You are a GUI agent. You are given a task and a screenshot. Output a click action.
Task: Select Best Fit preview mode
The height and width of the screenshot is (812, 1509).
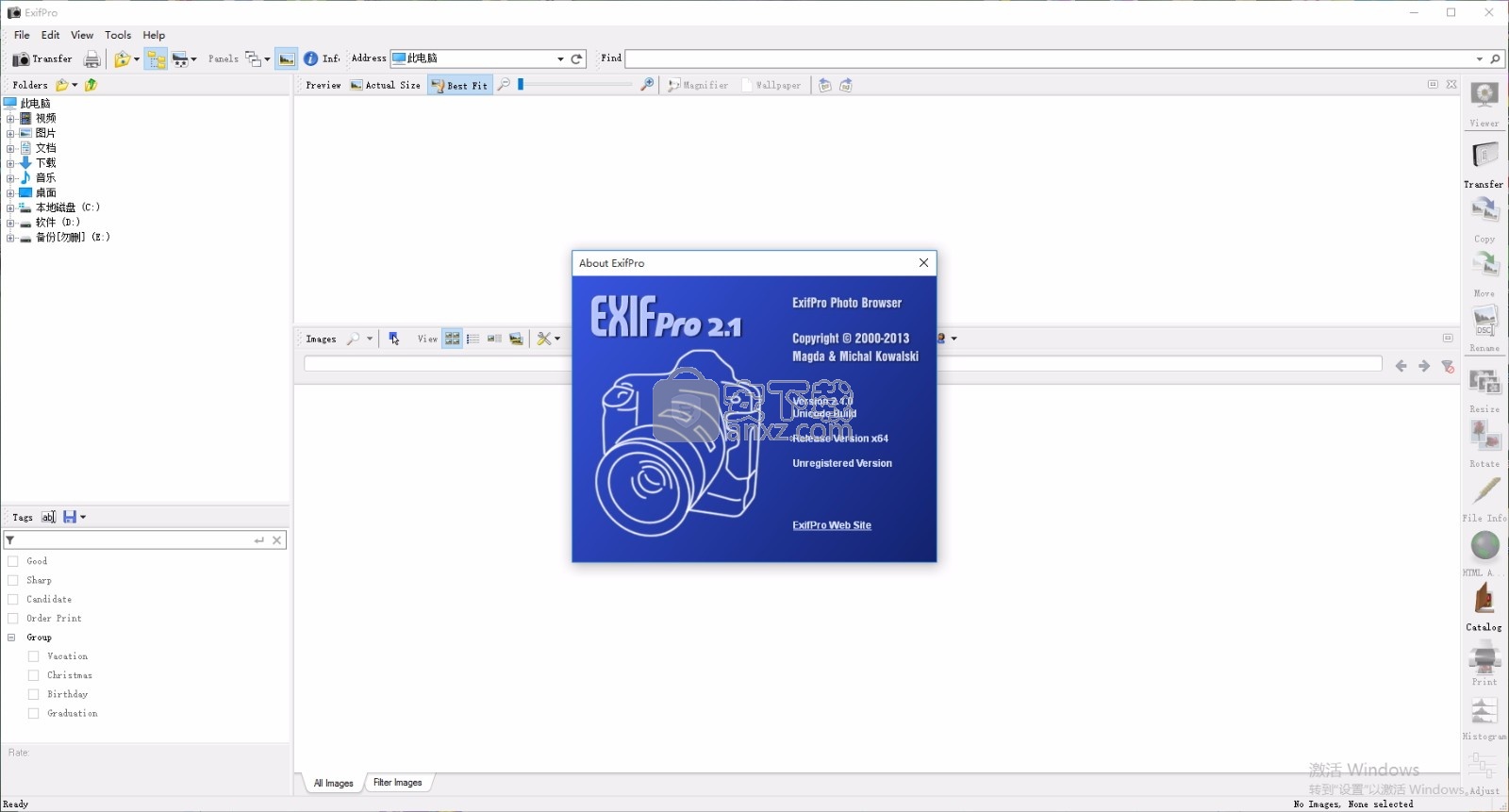(x=459, y=85)
